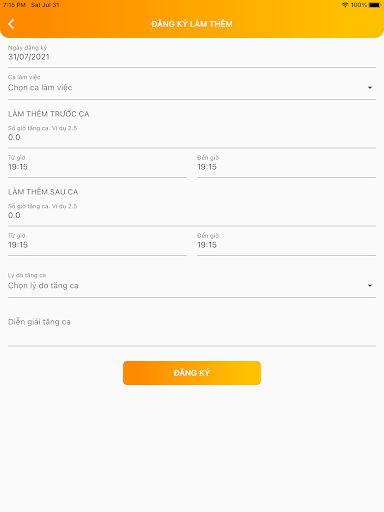Click the Diễn giải tăng ca text field
The height and width of the screenshot is (512, 384).
pos(192,327)
